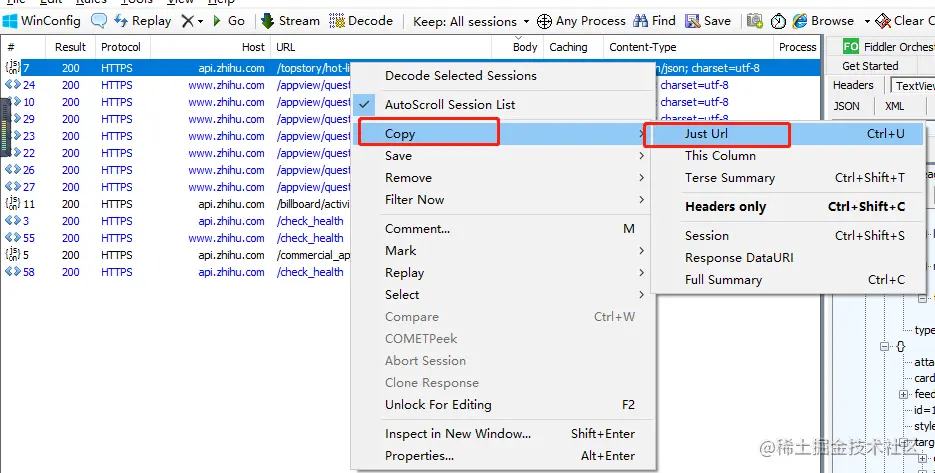Expand the Filter Now submenu
Screen dimensions: 935x473
pyautogui.click(x=503, y=200)
